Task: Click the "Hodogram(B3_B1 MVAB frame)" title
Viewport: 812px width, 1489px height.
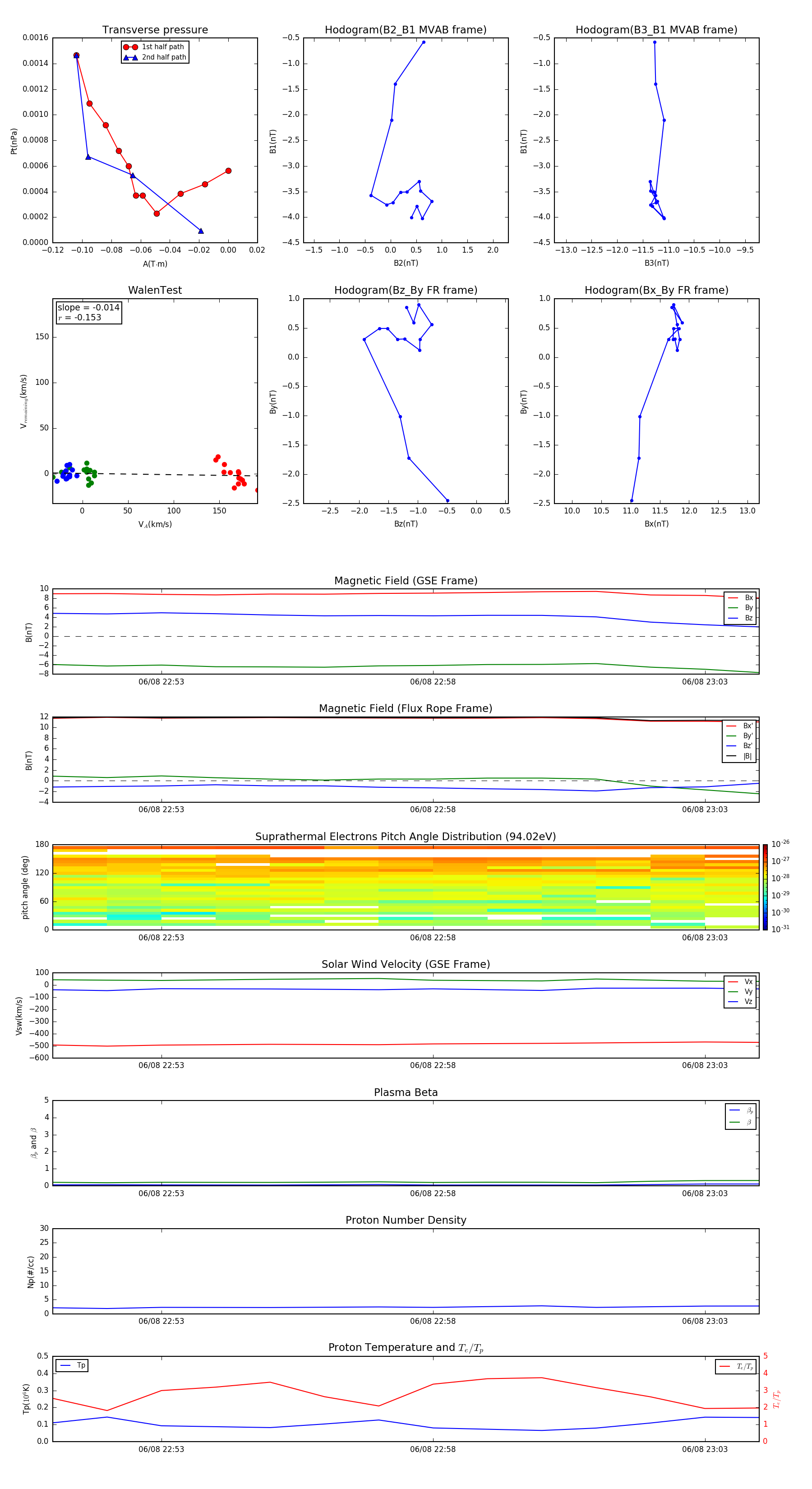Action: [656, 30]
